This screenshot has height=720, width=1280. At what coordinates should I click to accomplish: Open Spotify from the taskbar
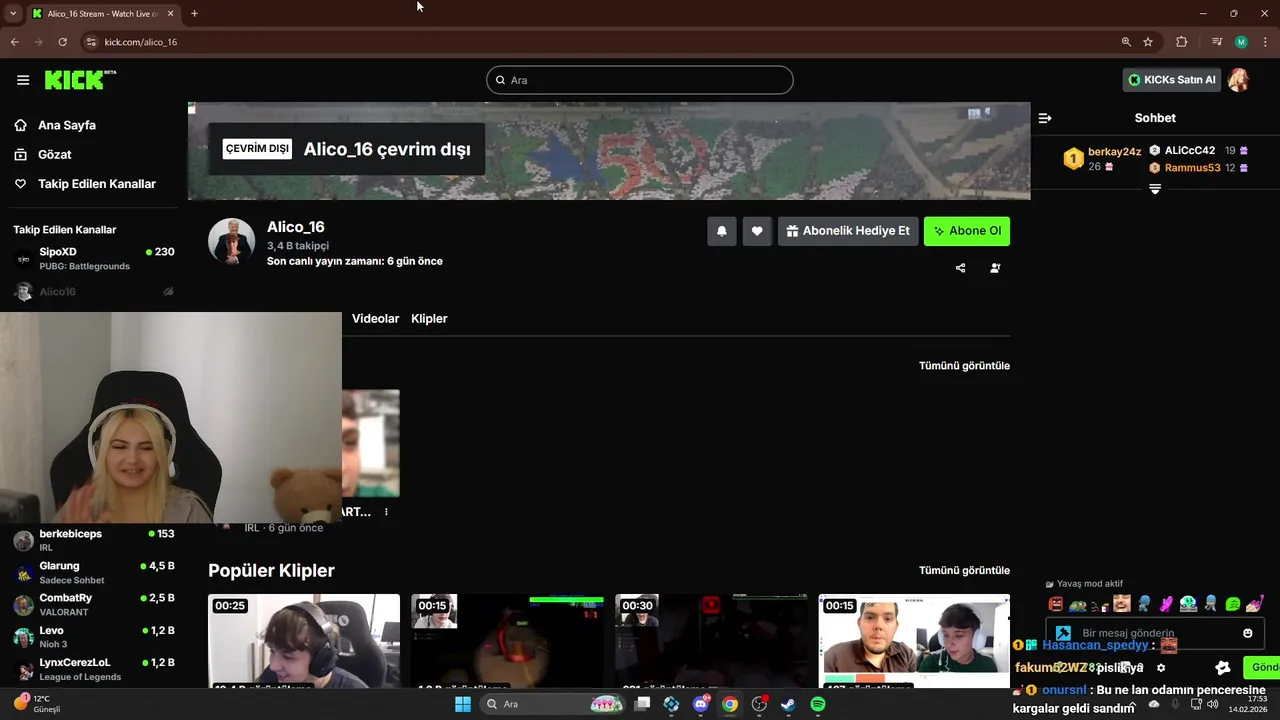click(x=818, y=704)
